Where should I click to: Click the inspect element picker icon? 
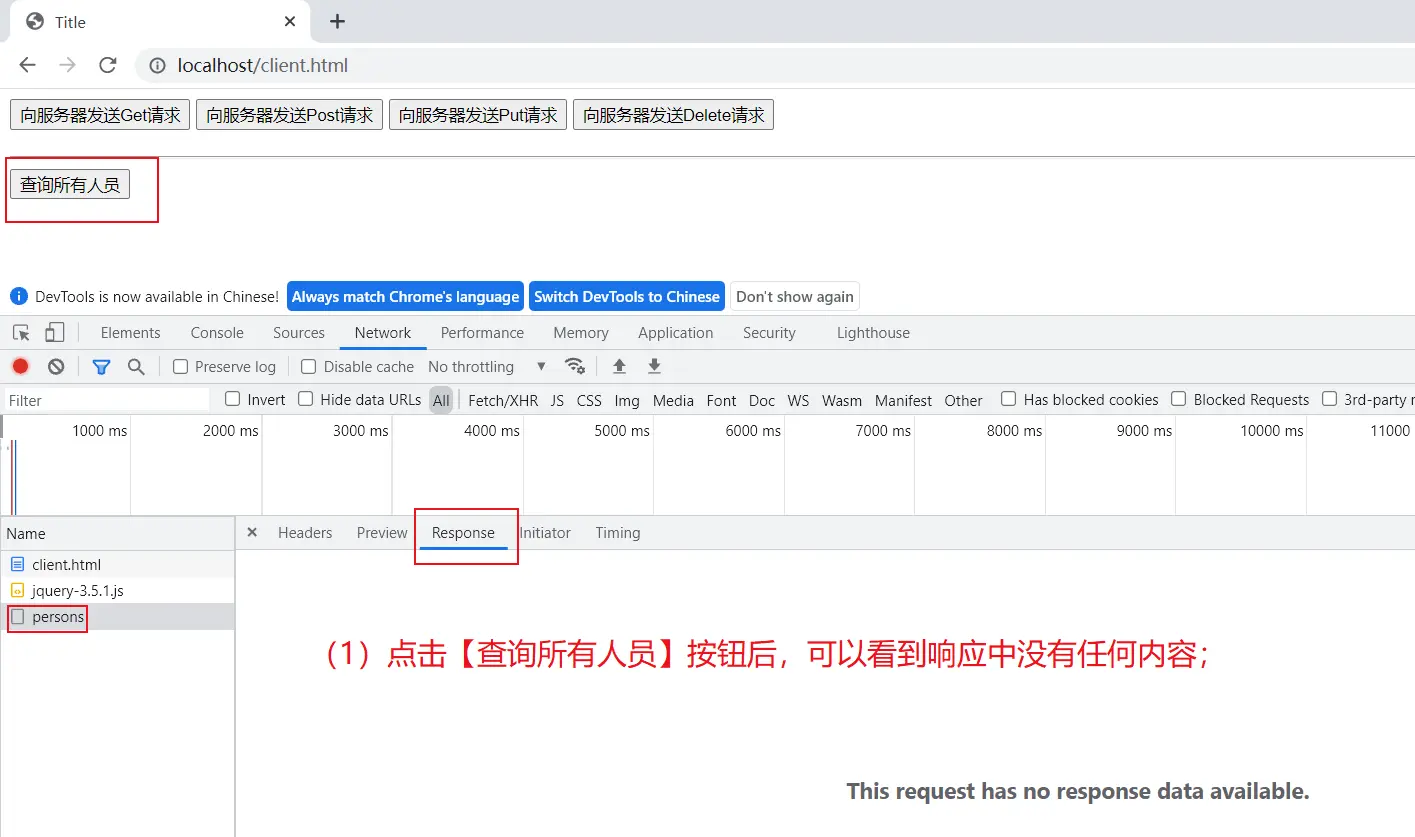[x=21, y=333]
